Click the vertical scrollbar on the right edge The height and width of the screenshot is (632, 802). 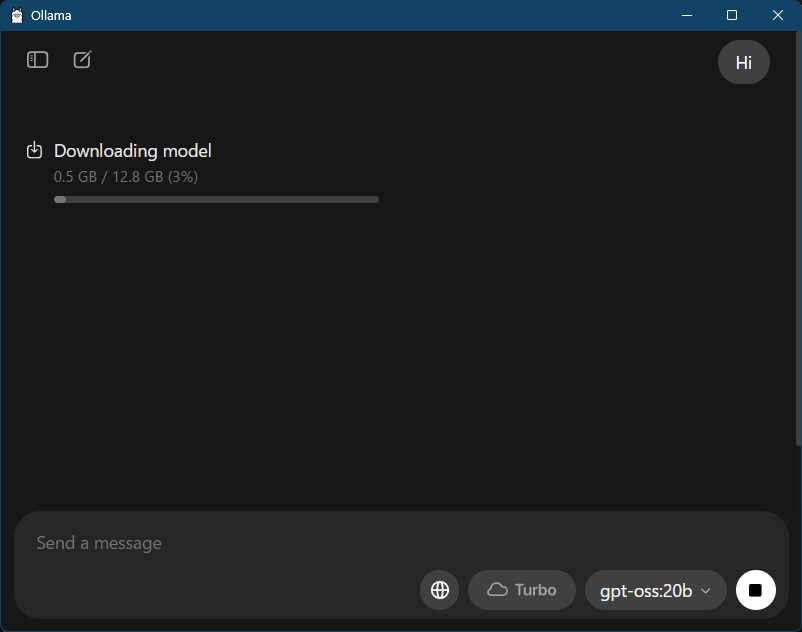798,239
